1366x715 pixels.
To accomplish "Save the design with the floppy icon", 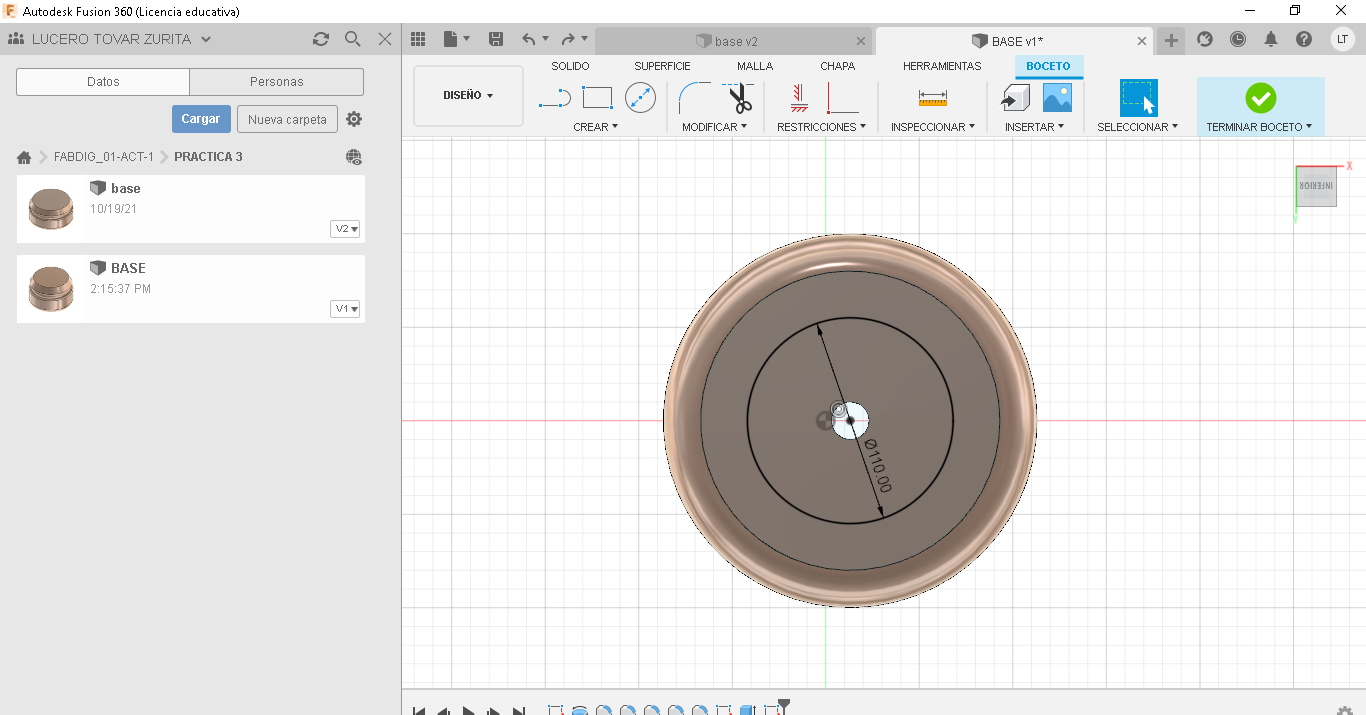I will point(496,39).
